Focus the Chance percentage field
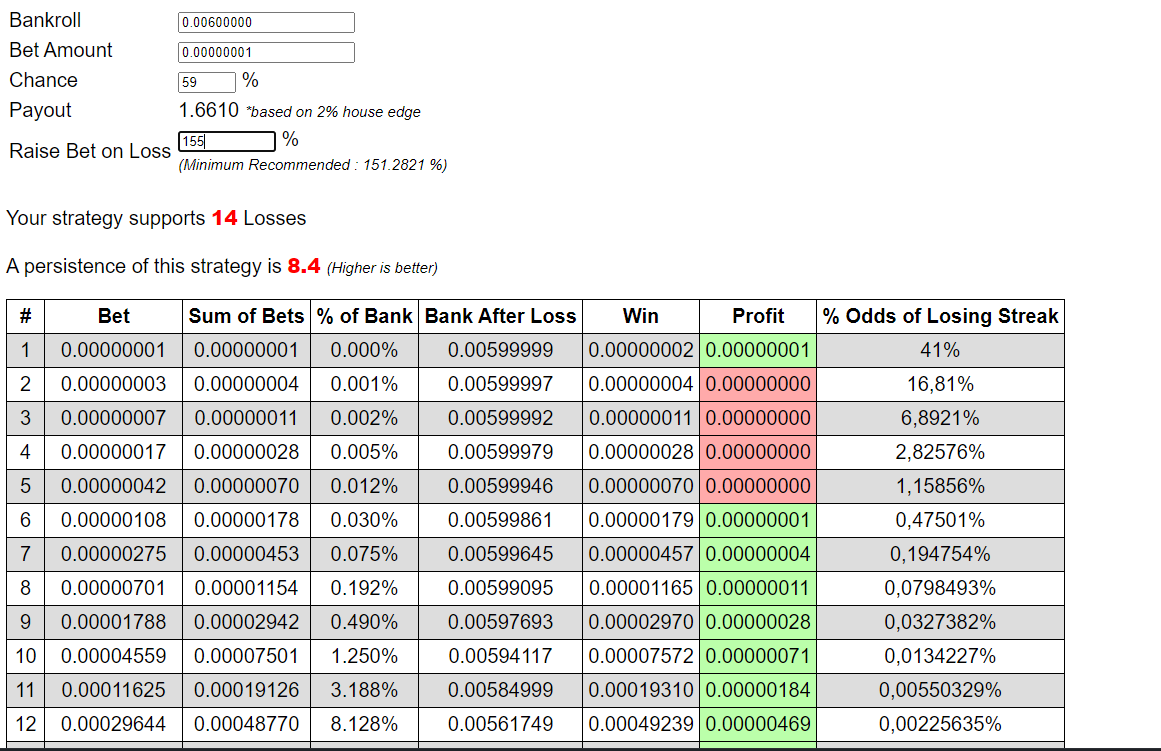Screen dimensions: 1161x751 pyautogui.click(x=207, y=81)
